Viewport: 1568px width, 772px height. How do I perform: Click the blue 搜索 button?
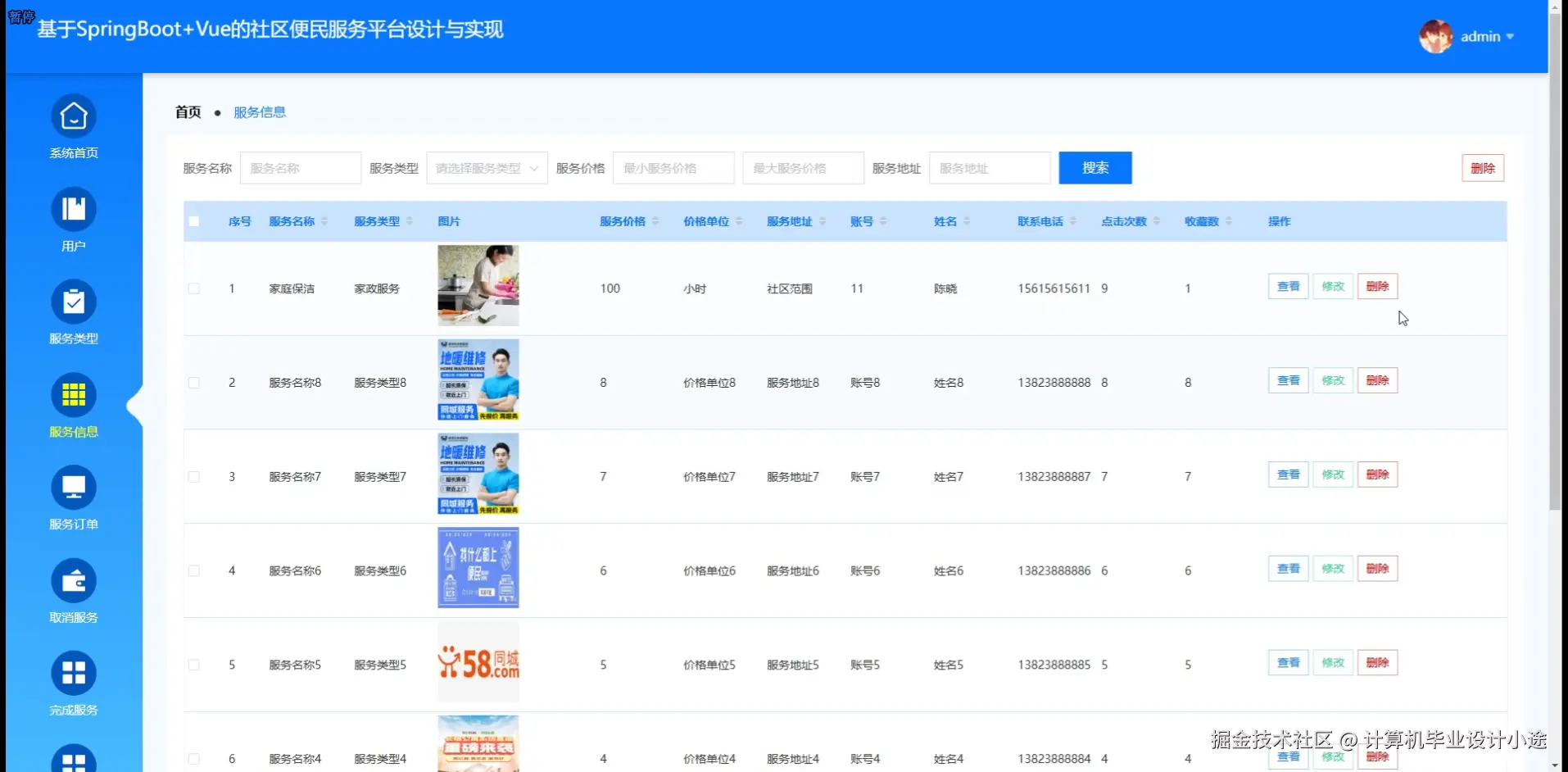pyautogui.click(x=1095, y=168)
